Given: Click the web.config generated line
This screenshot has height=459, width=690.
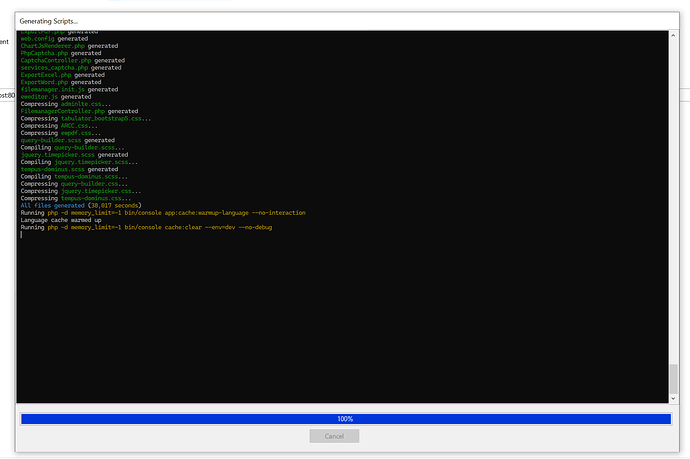Looking at the screenshot, I should (x=50, y=39).
